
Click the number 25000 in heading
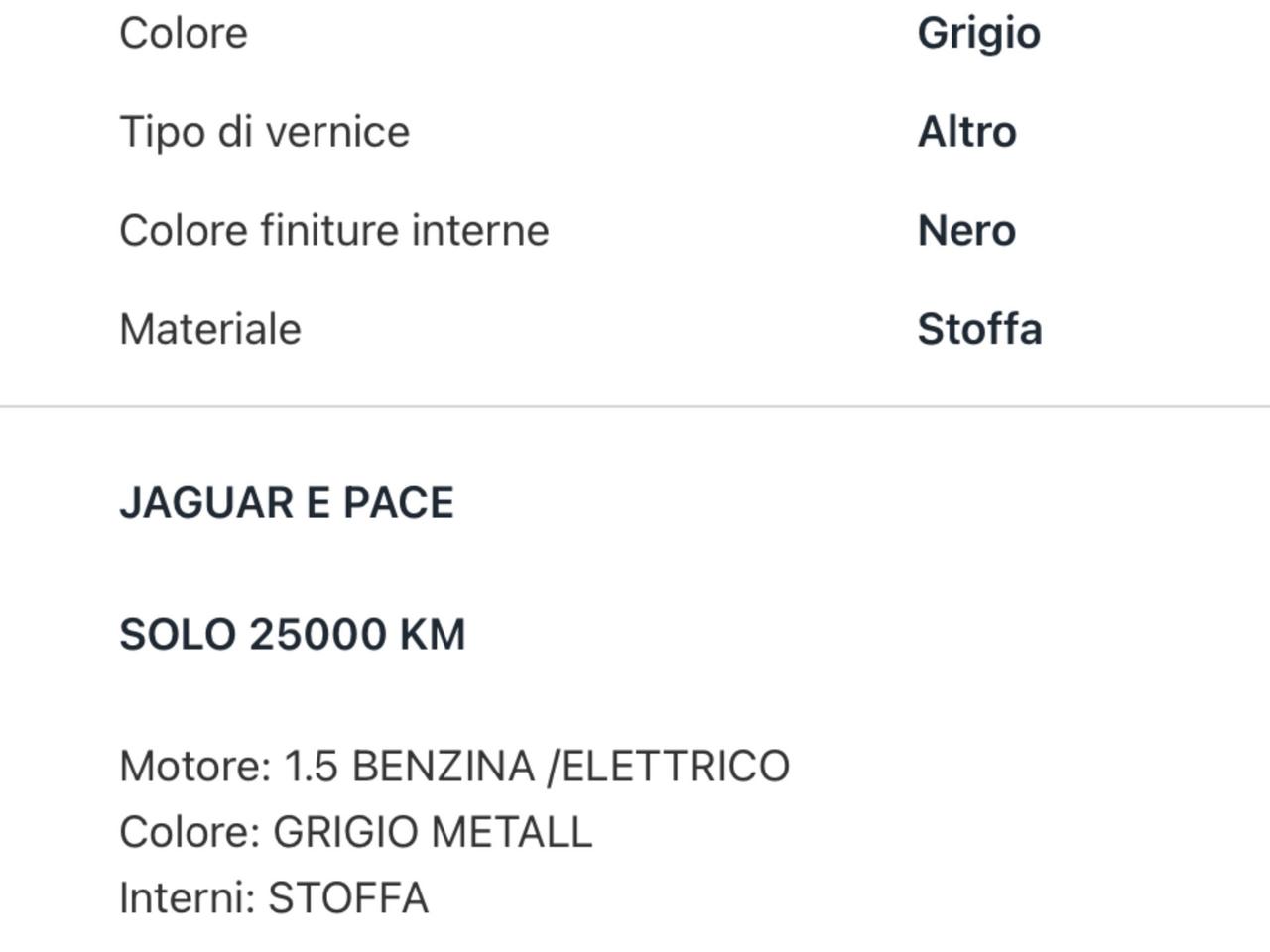tap(318, 635)
